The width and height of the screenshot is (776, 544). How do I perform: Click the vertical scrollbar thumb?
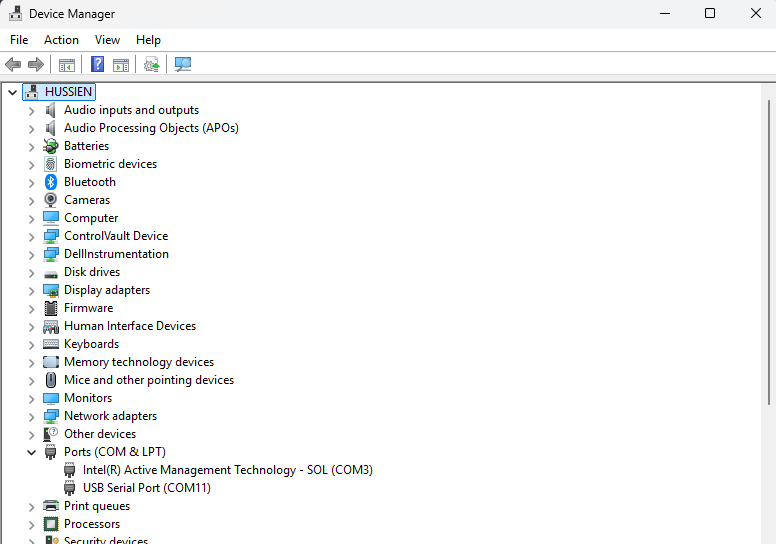pos(769,251)
